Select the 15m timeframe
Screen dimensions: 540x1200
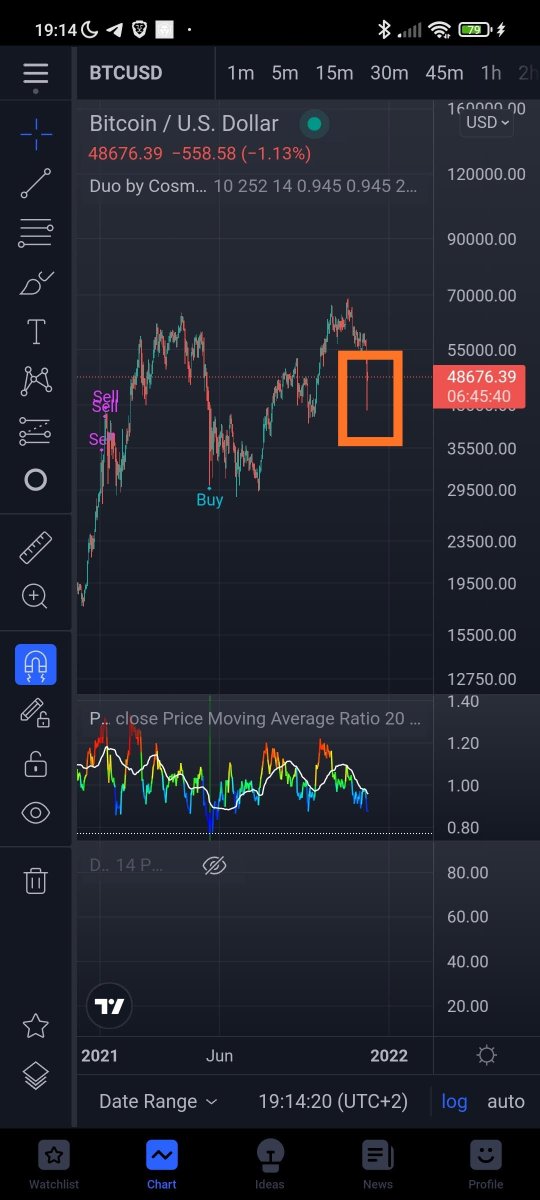pyautogui.click(x=334, y=73)
